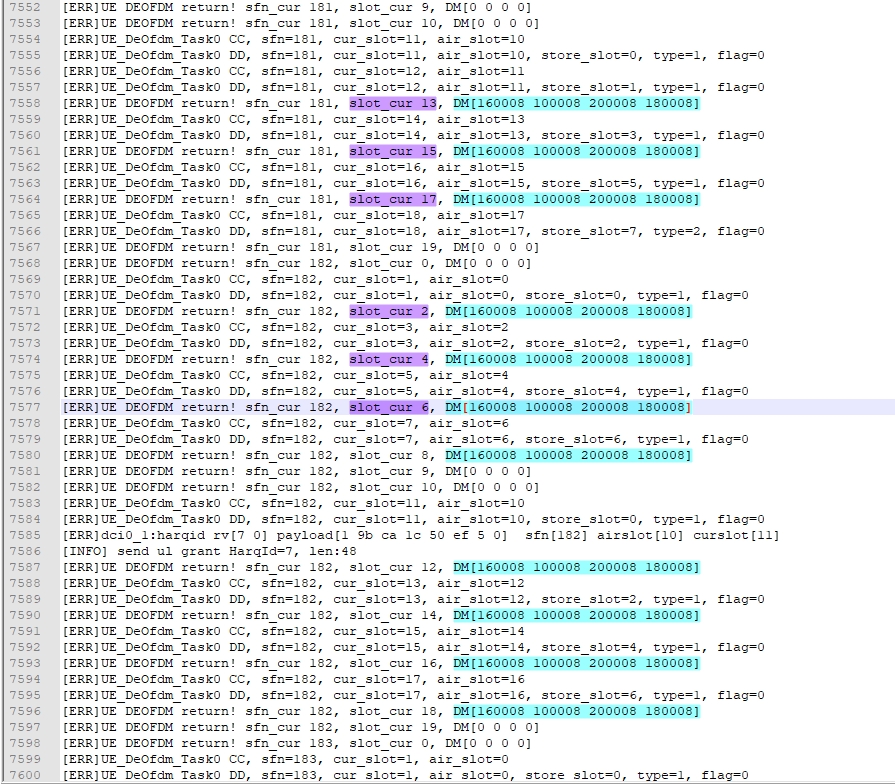Click line number 7585 in the margin

coord(24,535)
